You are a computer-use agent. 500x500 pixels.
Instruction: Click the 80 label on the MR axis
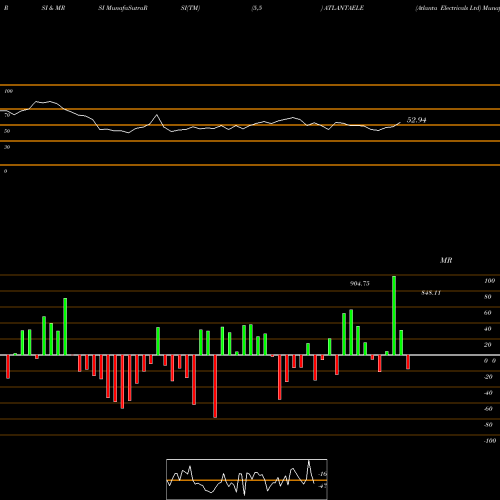[488, 297]
